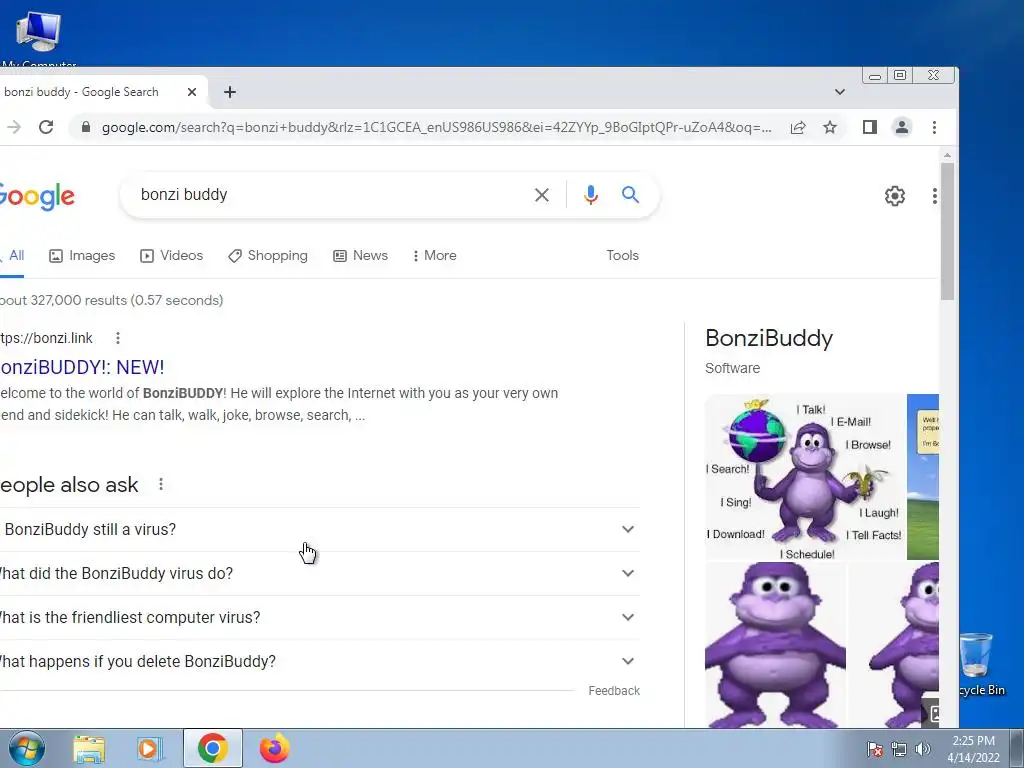
Task: Open the Action Center flag icon
Action: [874, 749]
